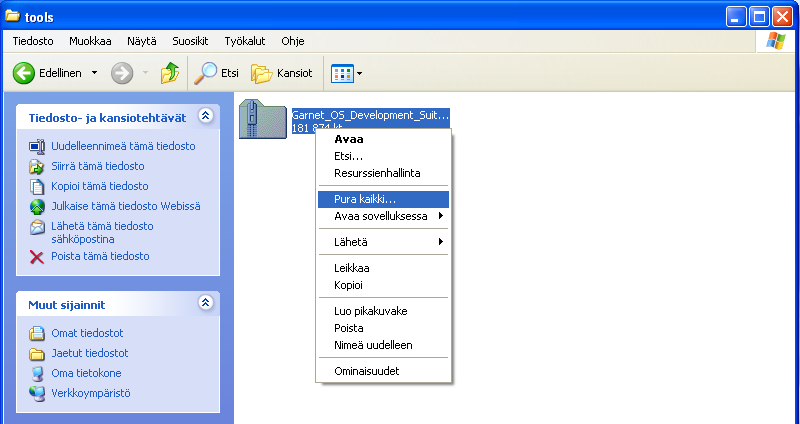This screenshot has width=800, height=424.
Task: Choose Avaa in the context menu
Action: 384,139
